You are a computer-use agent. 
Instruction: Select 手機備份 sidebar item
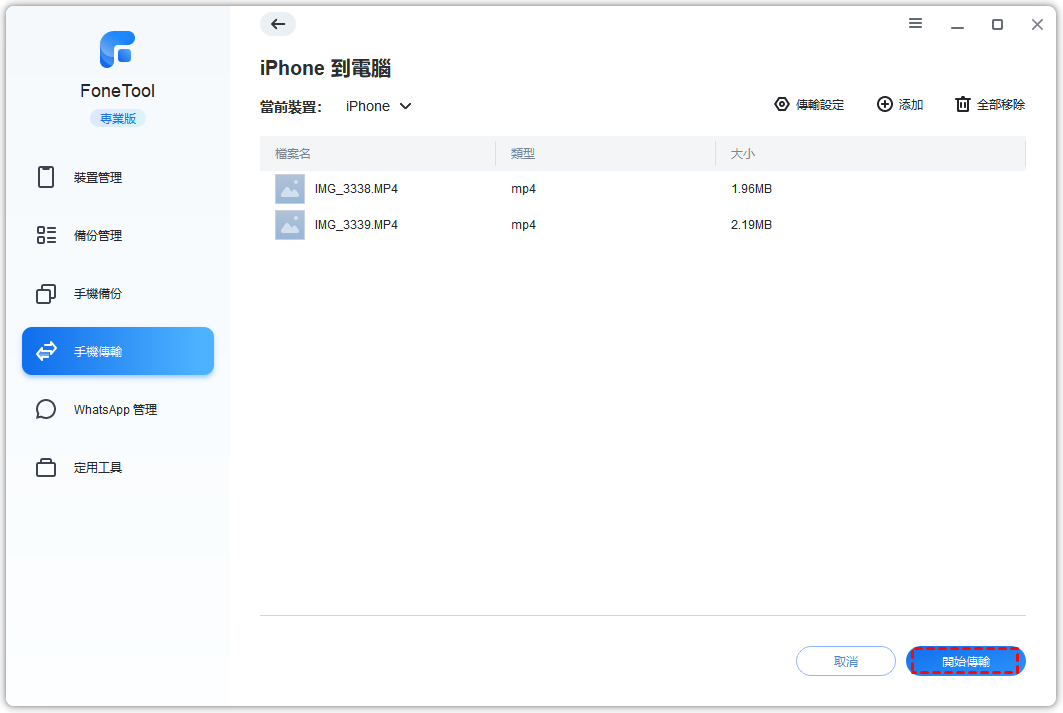pyautogui.click(x=98, y=294)
